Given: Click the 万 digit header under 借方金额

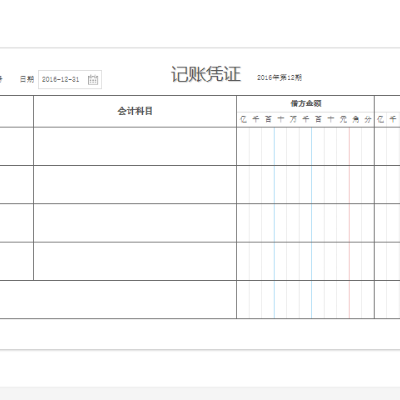Looking at the screenshot, I should pyautogui.click(x=293, y=119).
